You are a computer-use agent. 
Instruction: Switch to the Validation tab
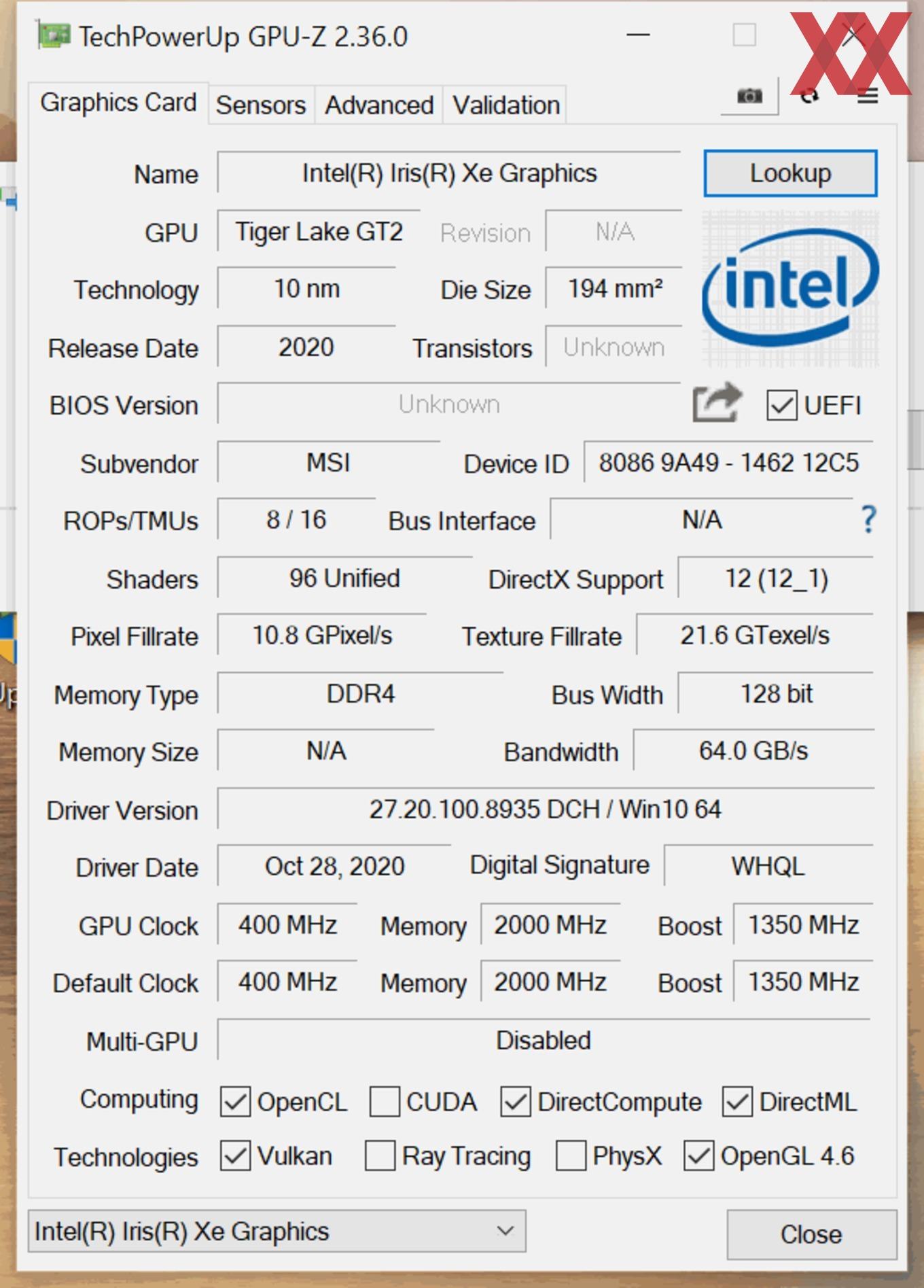[x=506, y=105]
